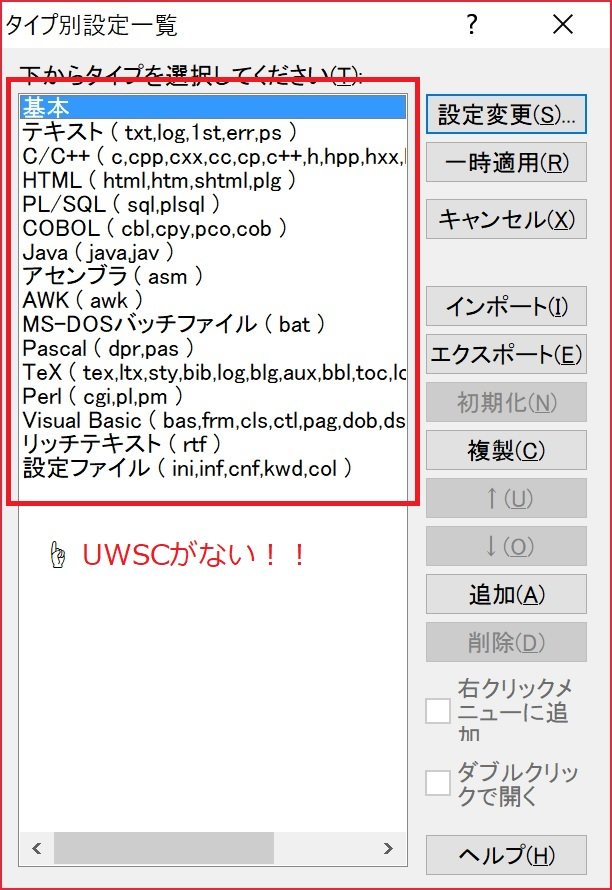Image resolution: width=612 pixels, height=890 pixels.
Task: Select PL/SQL ( sql,plsql ) entry
Action: coord(213,204)
